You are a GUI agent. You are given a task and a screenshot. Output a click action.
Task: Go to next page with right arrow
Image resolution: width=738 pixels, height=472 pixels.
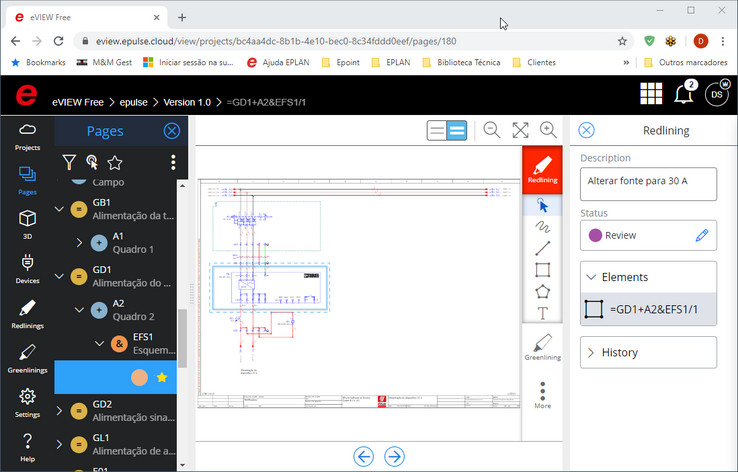pos(395,456)
